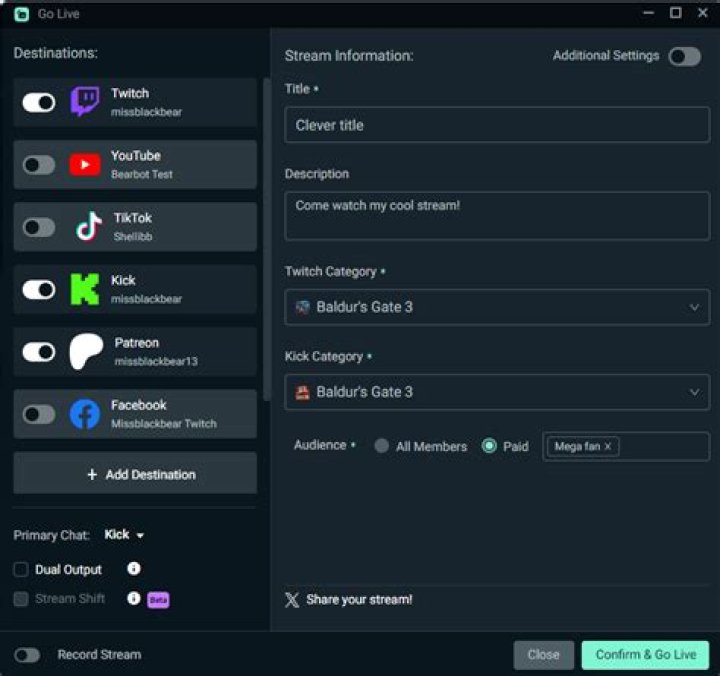This screenshot has height=676, width=720.
Task: Click the plus icon on Add Destination
Action: pyautogui.click(x=92, y=474)
